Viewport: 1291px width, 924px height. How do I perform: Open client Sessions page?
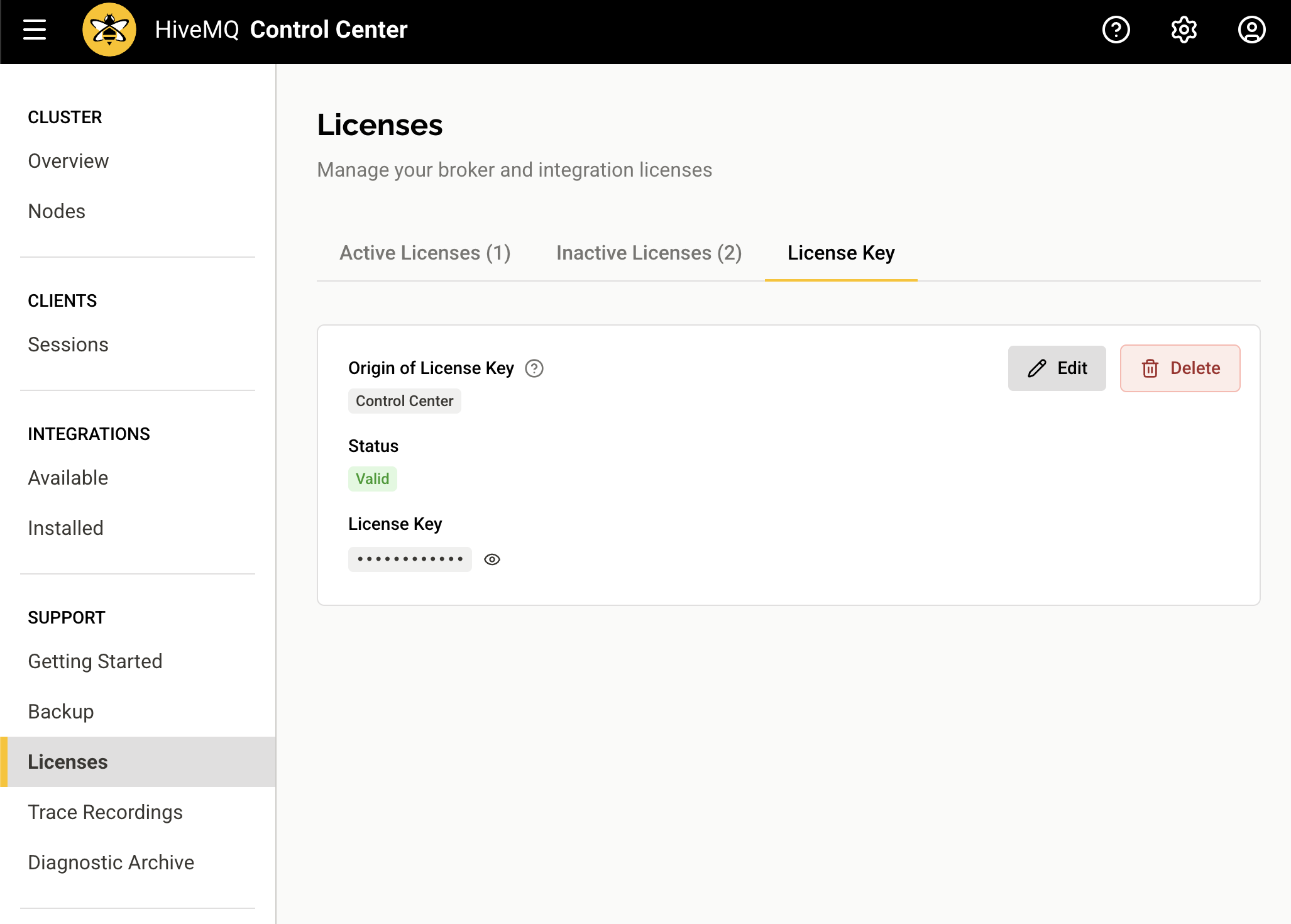pos(68,344)
